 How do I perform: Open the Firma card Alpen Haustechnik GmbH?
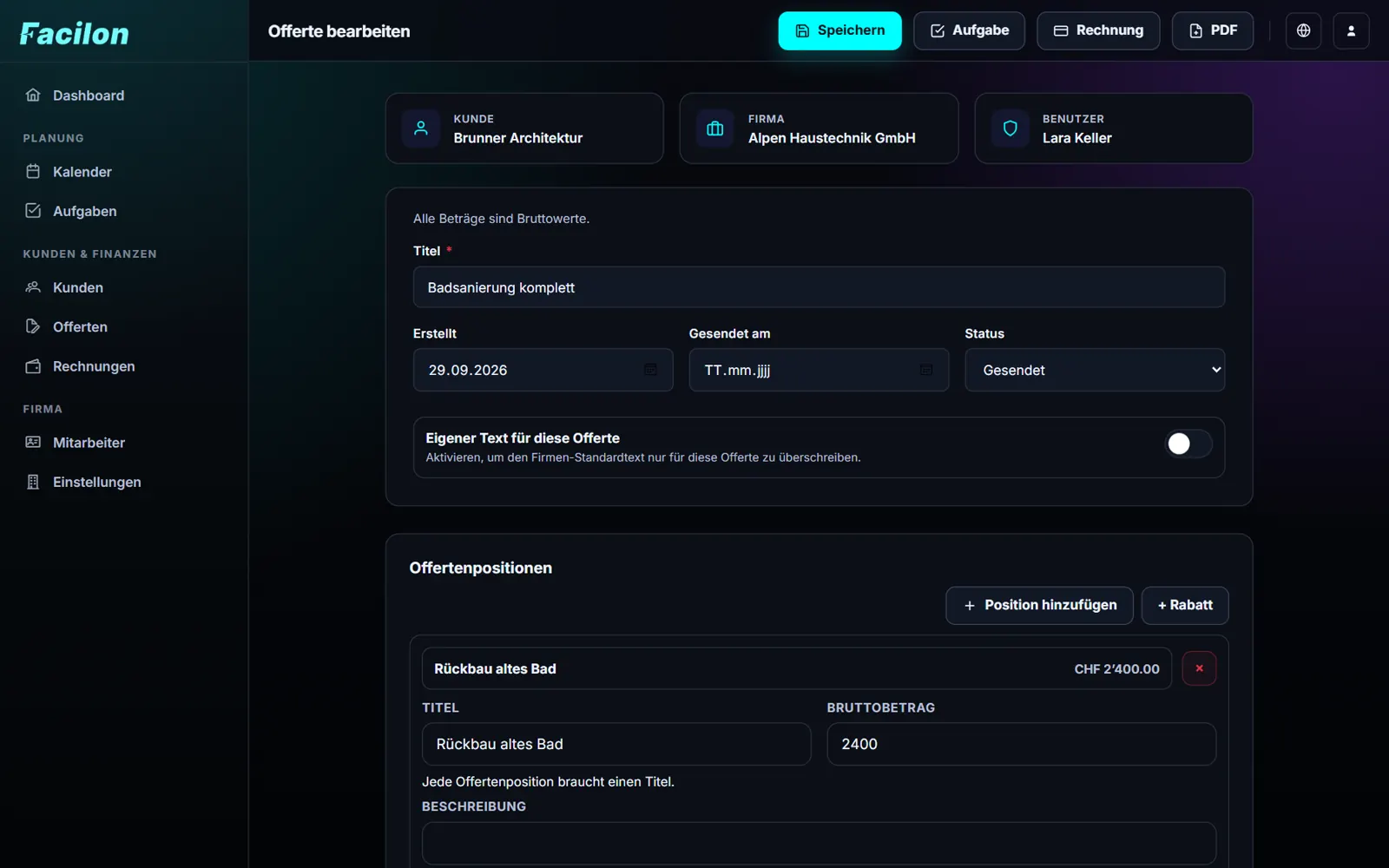[x=819, y=128]
